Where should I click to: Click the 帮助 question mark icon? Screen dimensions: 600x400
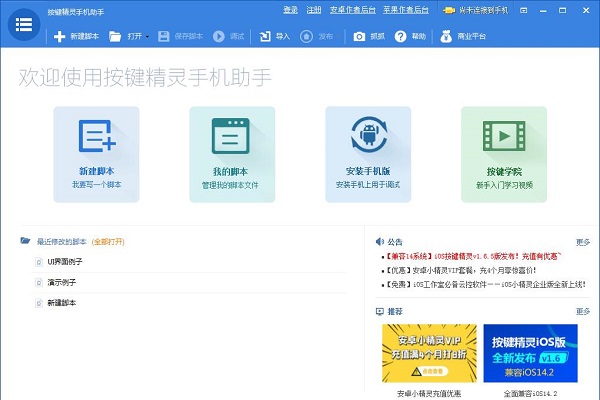(400, 36)
